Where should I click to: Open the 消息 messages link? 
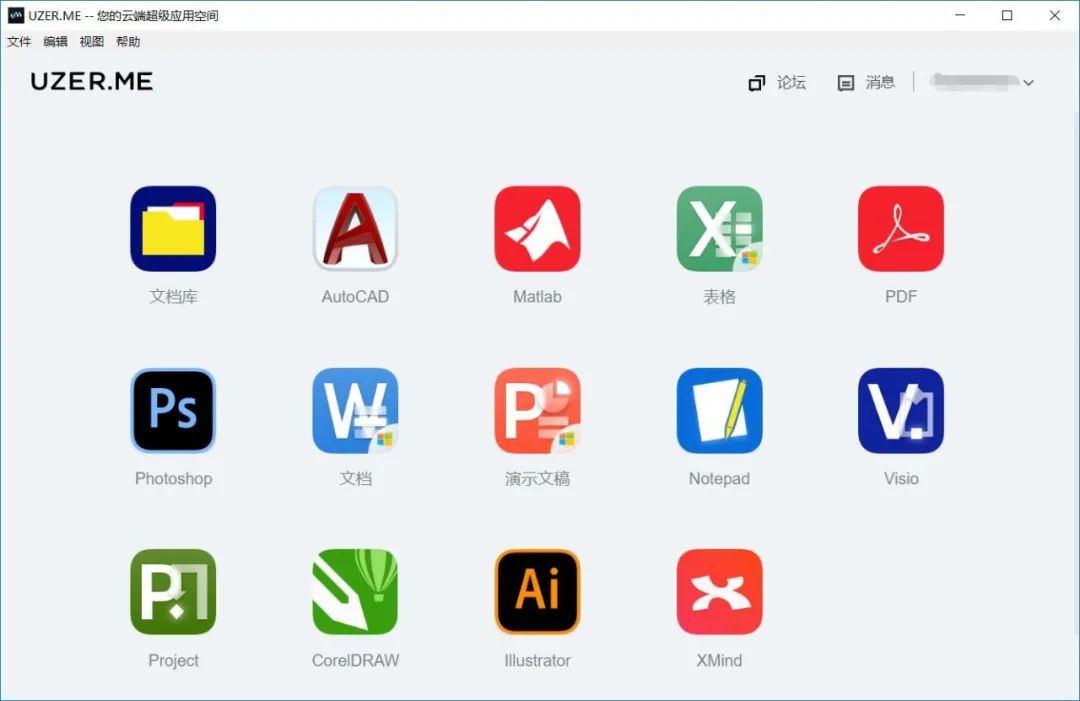(x=880, y=83)
